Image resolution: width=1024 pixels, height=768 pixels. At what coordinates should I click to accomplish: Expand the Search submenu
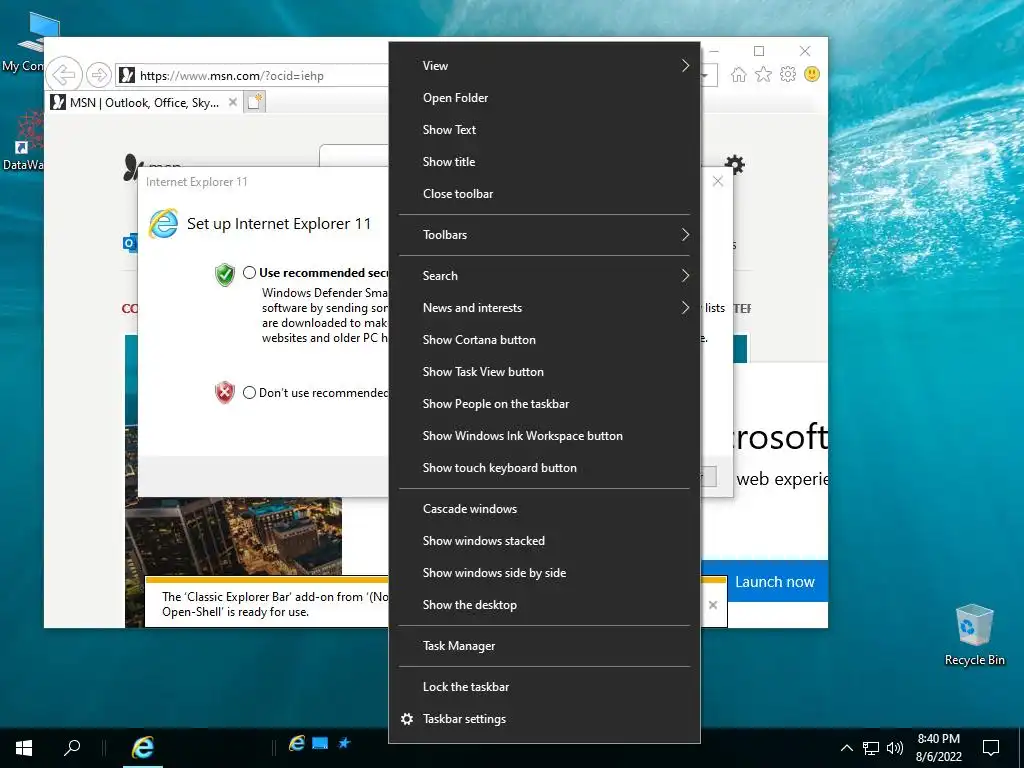544,276
